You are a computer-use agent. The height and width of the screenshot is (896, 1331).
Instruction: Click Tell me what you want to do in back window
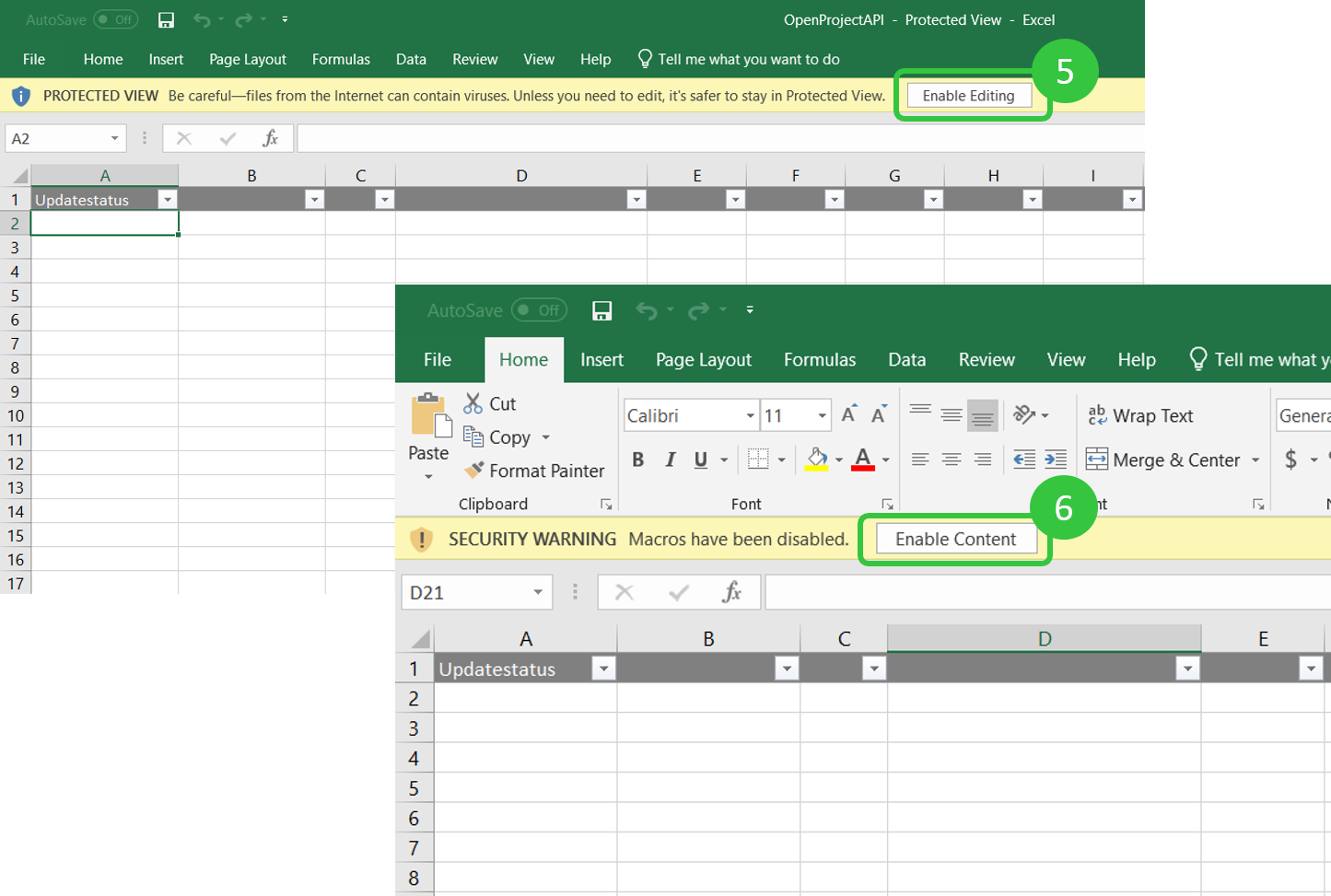(739, 59)
